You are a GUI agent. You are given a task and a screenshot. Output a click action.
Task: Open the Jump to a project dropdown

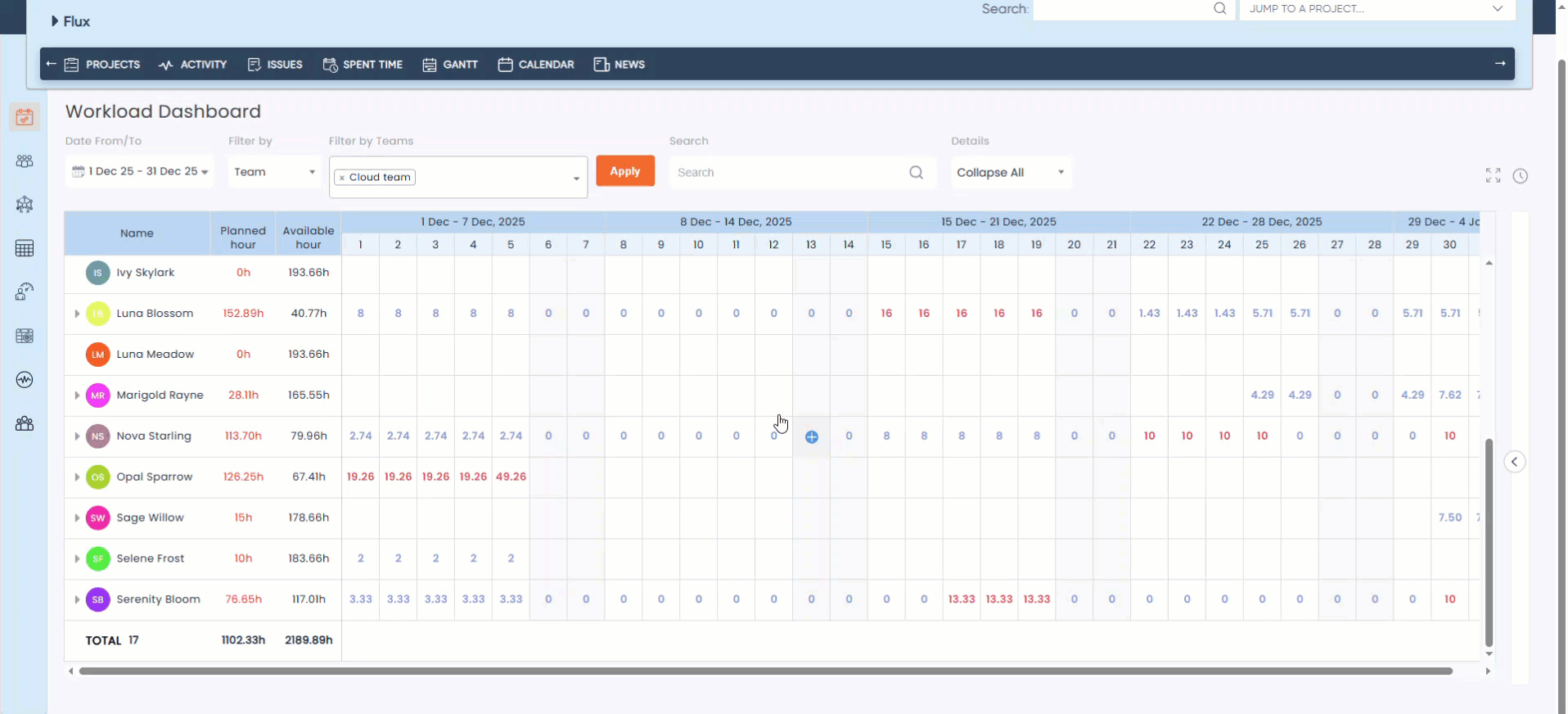pyautogui.click(x=1377, y=9)
